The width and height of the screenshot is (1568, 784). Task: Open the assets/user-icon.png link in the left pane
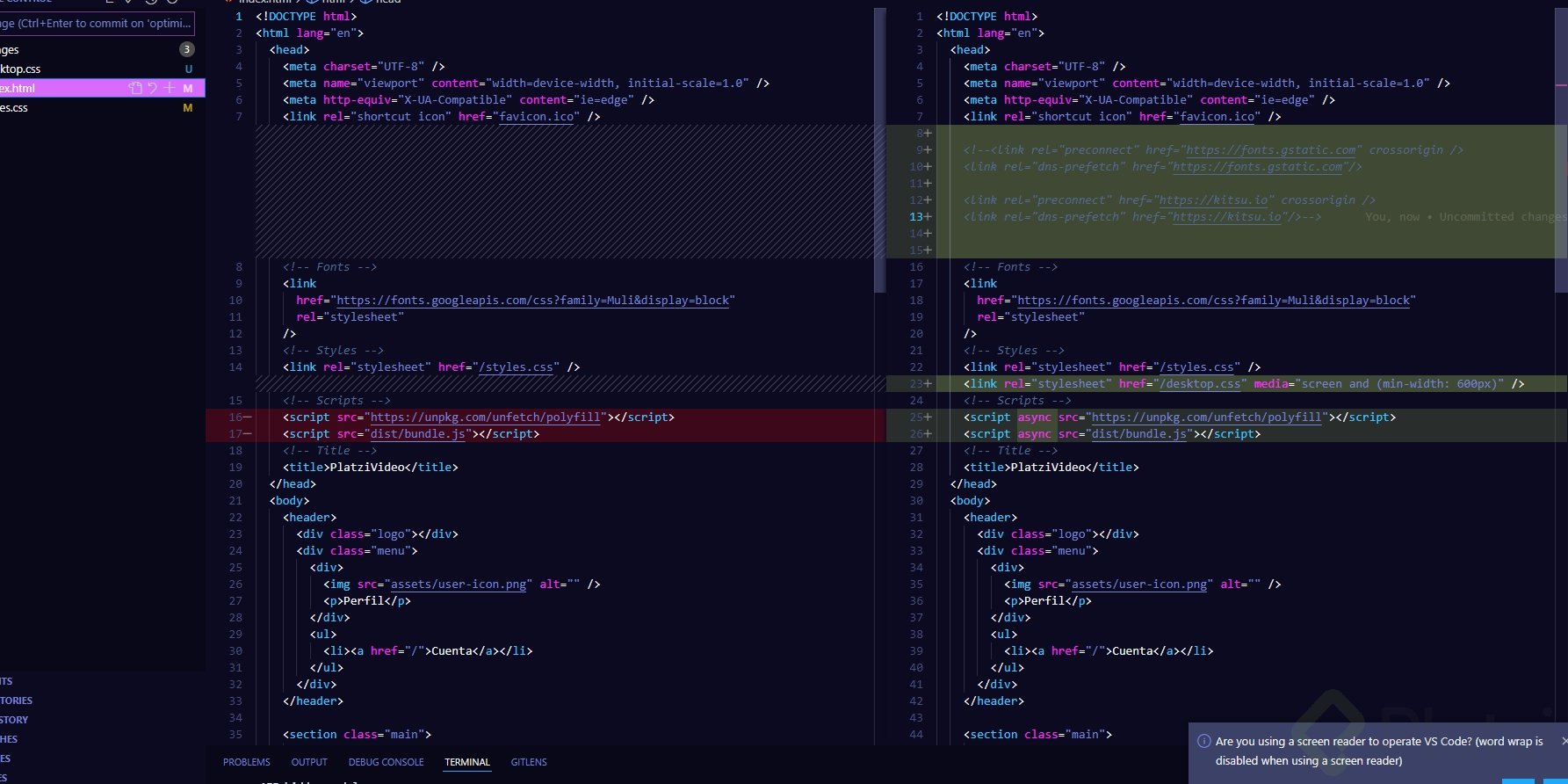[459, 584]
